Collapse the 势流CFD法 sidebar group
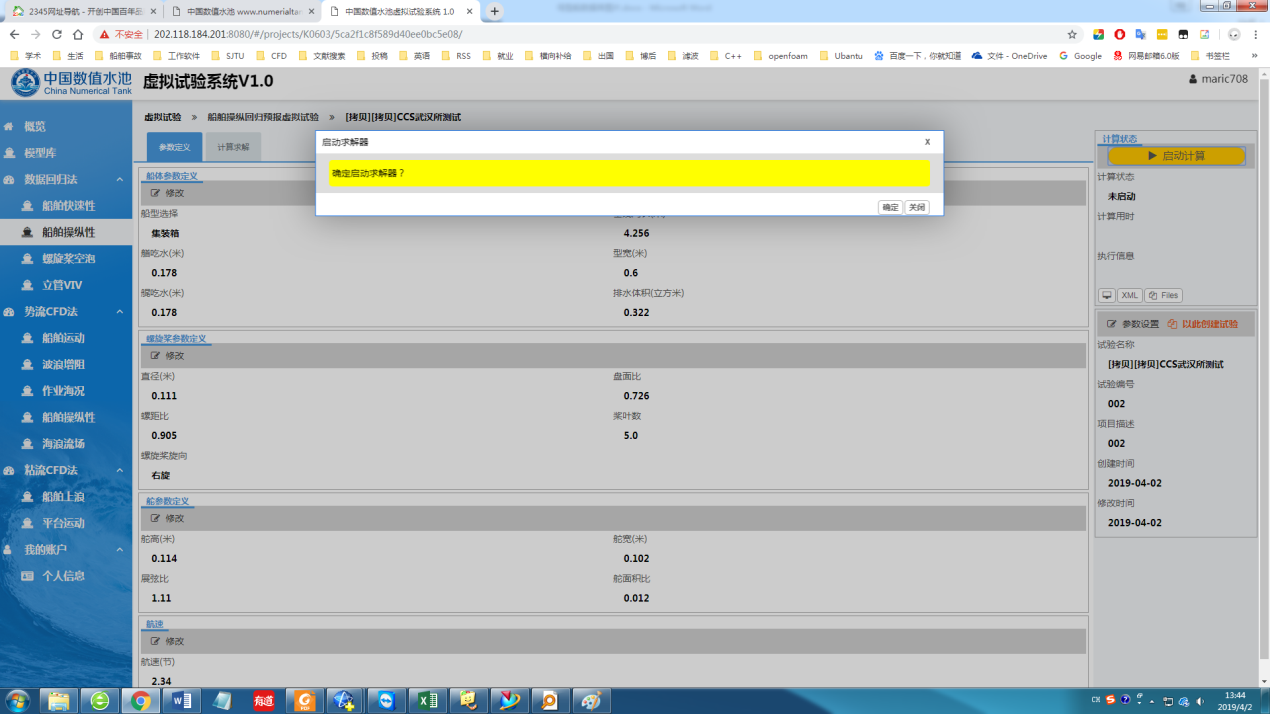The width and height of the screenshot is (1270, 714). tap(119, 312)
